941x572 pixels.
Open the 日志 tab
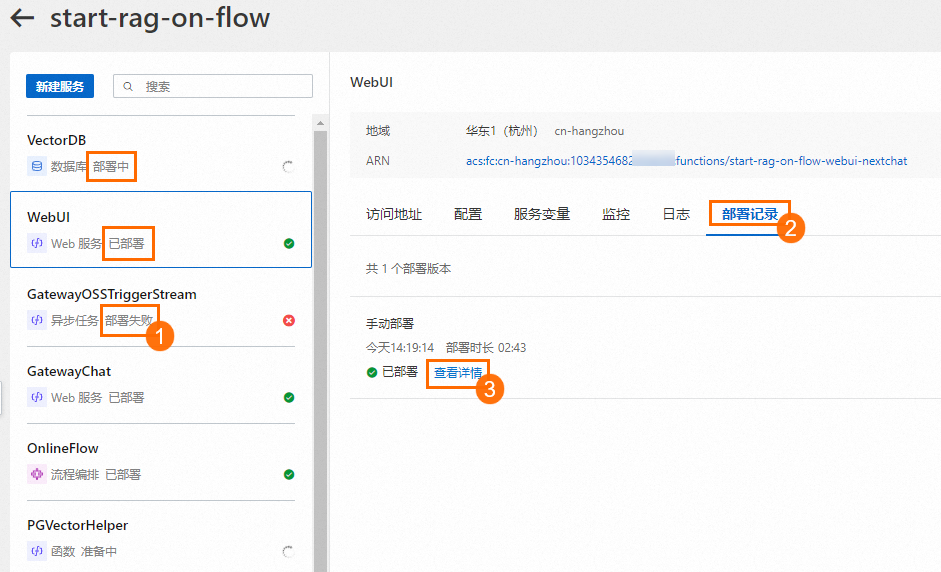676,214
